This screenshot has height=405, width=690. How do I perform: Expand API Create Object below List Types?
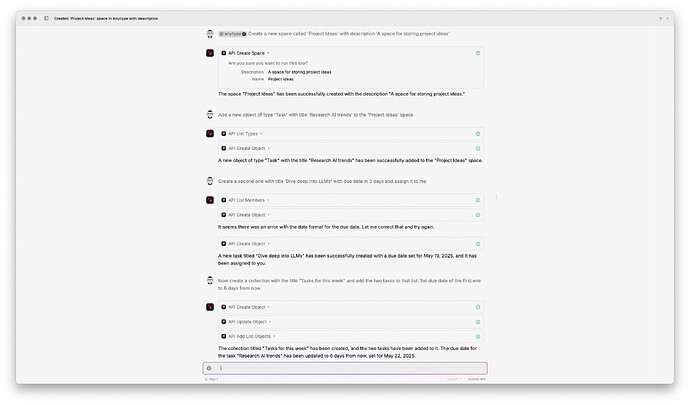(269, 148)
